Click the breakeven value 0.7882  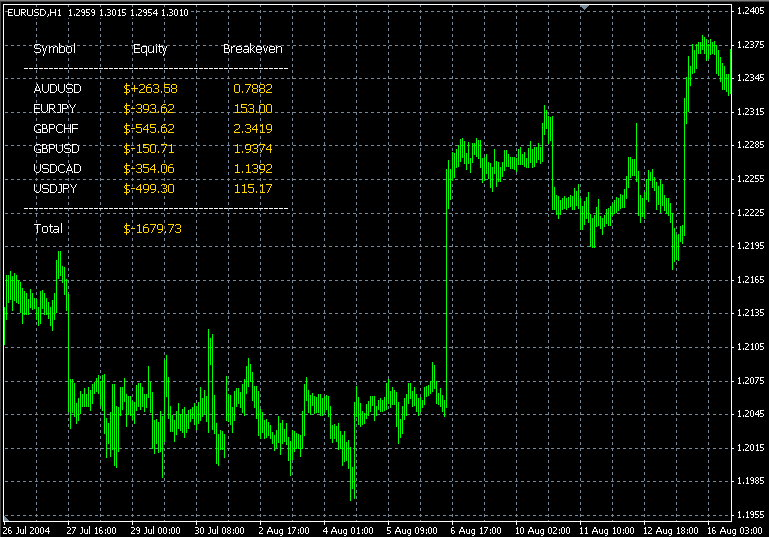click(253, 89)
